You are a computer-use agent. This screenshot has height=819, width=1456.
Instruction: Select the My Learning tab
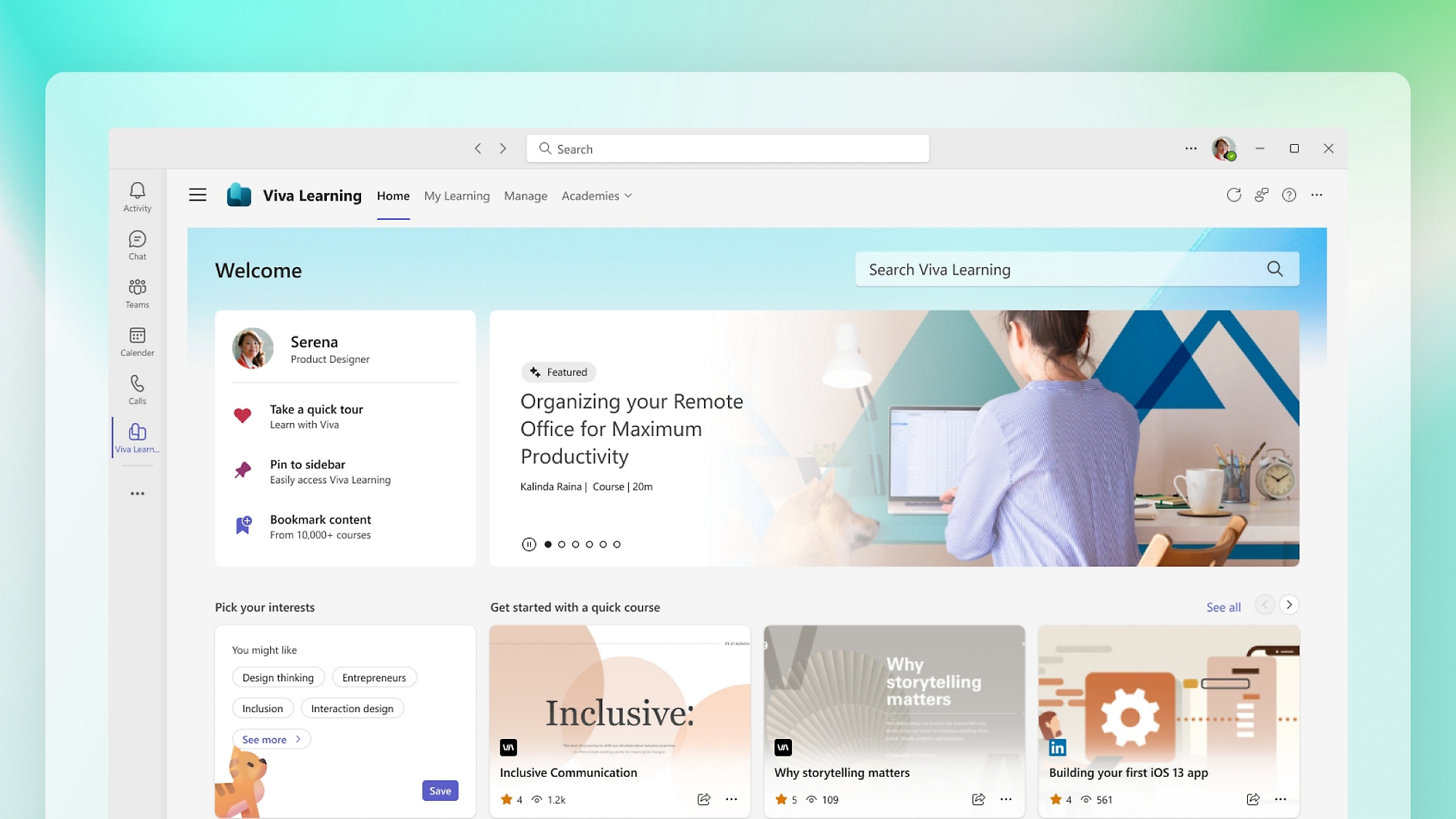point(457,195)
